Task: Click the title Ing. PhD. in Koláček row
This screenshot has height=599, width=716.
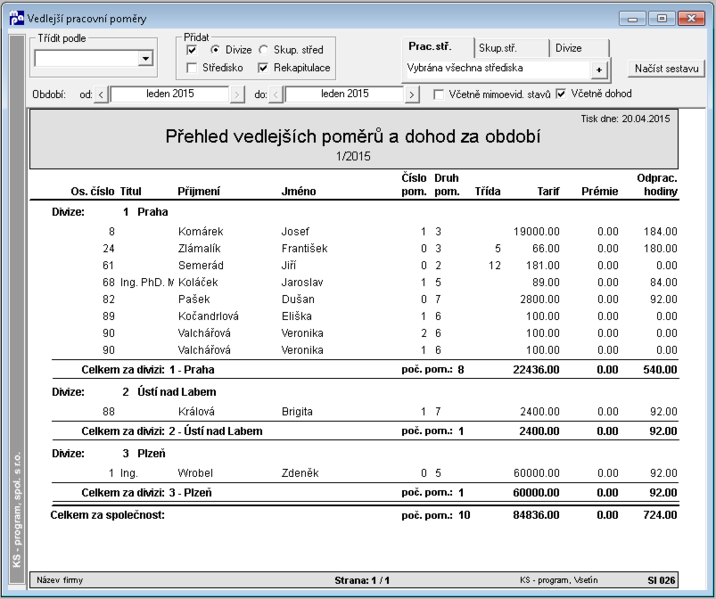Action: tap(147, 282)
